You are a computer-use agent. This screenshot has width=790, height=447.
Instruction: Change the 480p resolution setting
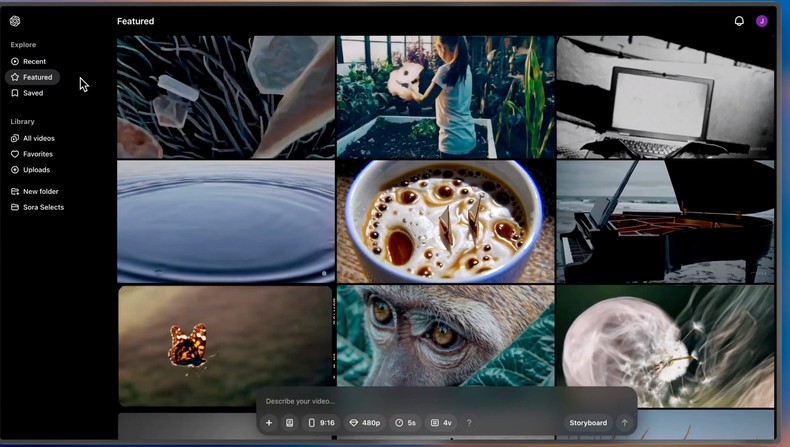364,423
